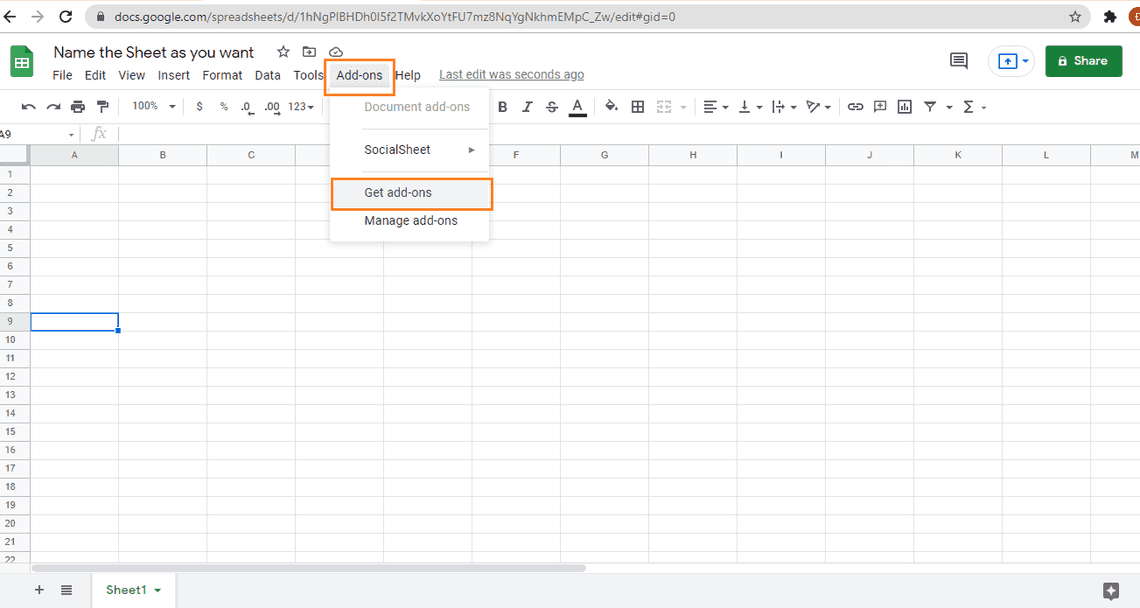
Task: Toggle italic formatting
Action: 527,107
